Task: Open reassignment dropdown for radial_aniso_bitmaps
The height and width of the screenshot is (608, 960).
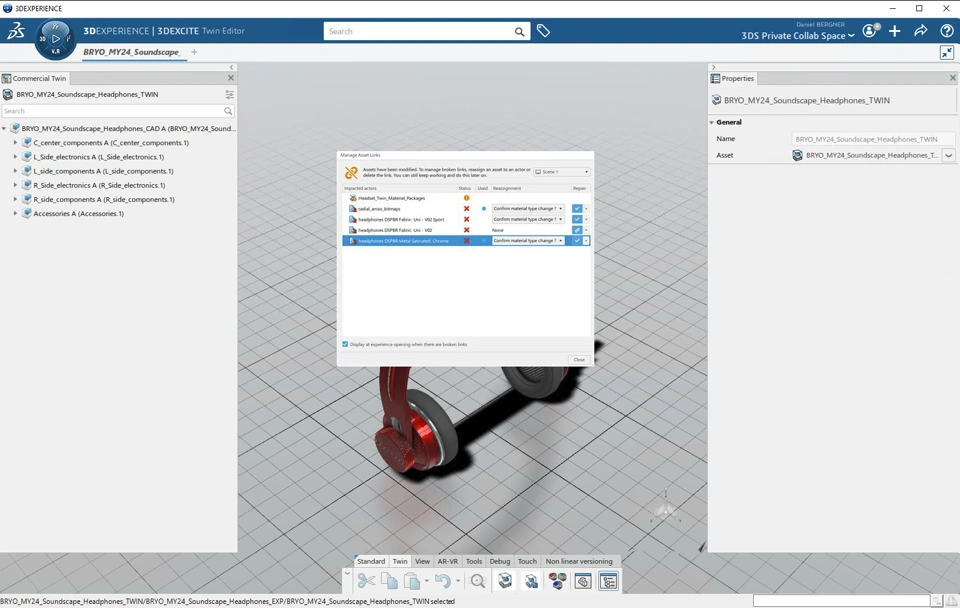Action: (x=528, y=208)
